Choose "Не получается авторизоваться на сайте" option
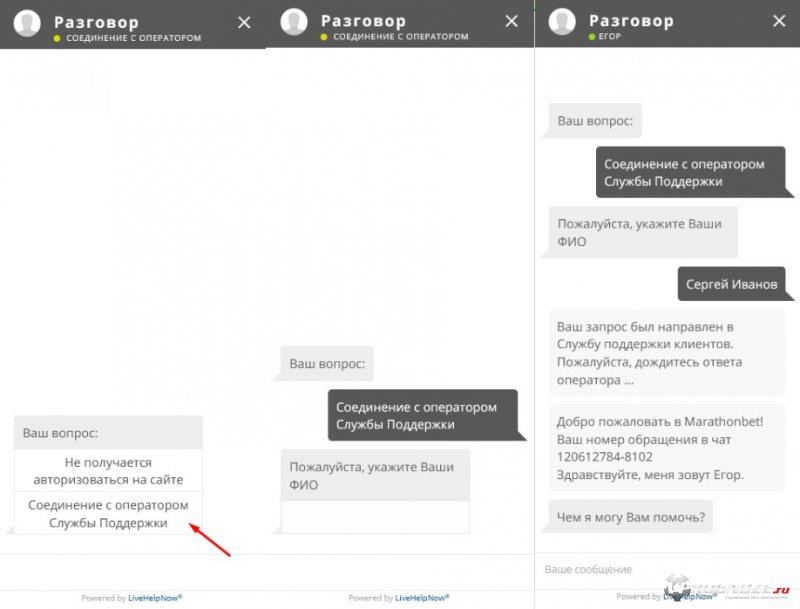Viewport: 800px width, 609px height. pyautogui.click(x=108, y=470)
